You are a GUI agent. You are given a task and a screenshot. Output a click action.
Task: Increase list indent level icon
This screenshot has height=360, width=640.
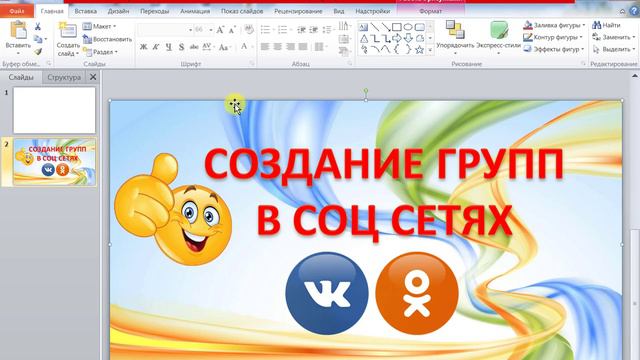click(313, 30)
